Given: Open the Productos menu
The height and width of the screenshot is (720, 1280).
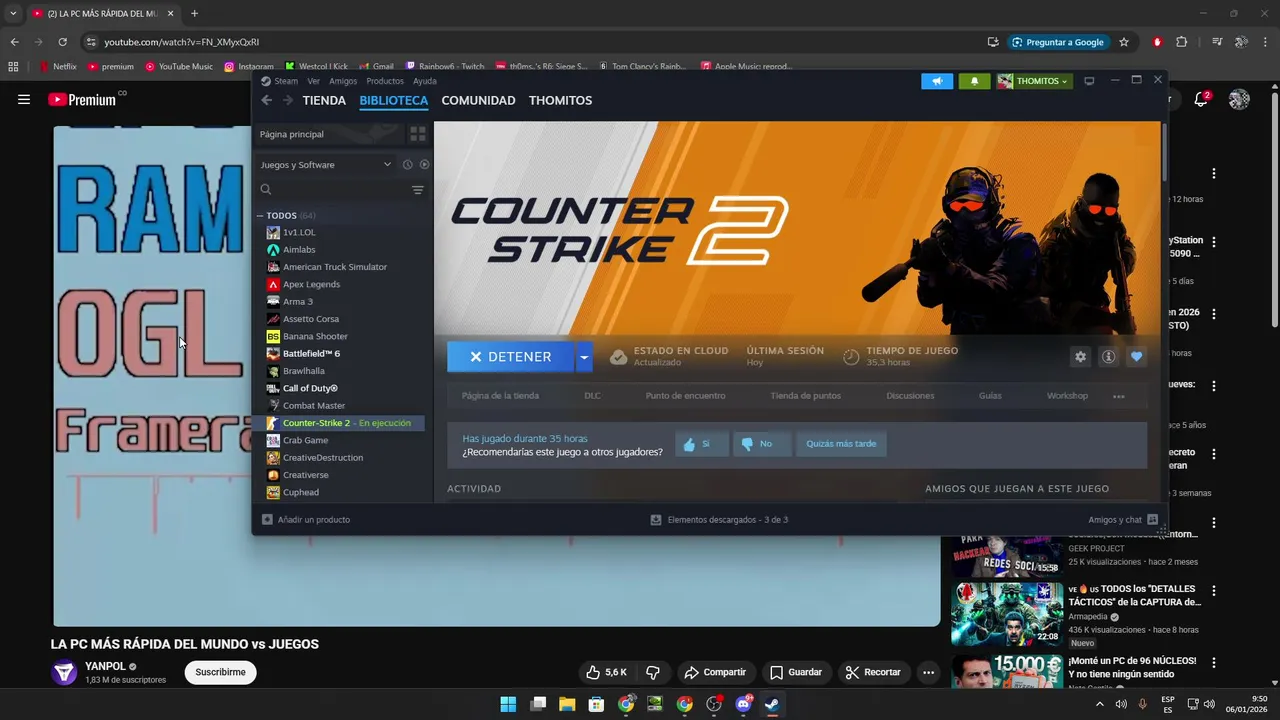Looking at the screenshot, I should [x=385, y=81].
